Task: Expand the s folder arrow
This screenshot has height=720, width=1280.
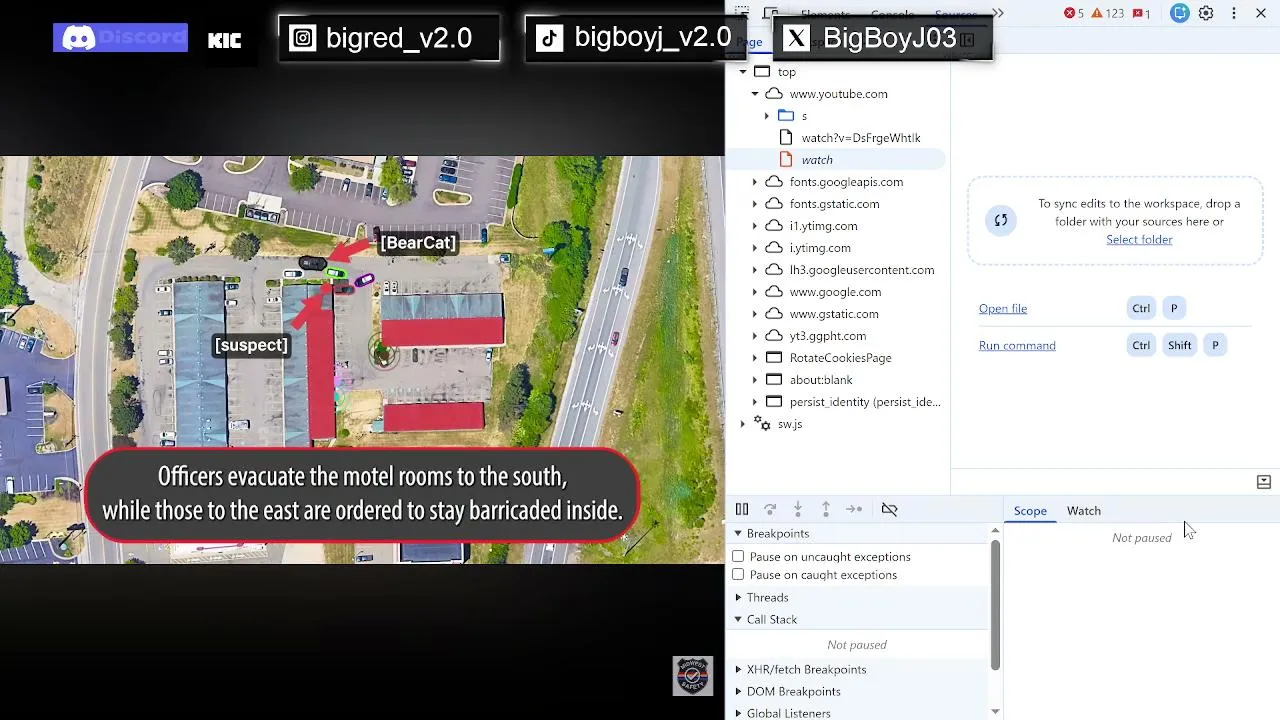Action: tap(767, 116)
